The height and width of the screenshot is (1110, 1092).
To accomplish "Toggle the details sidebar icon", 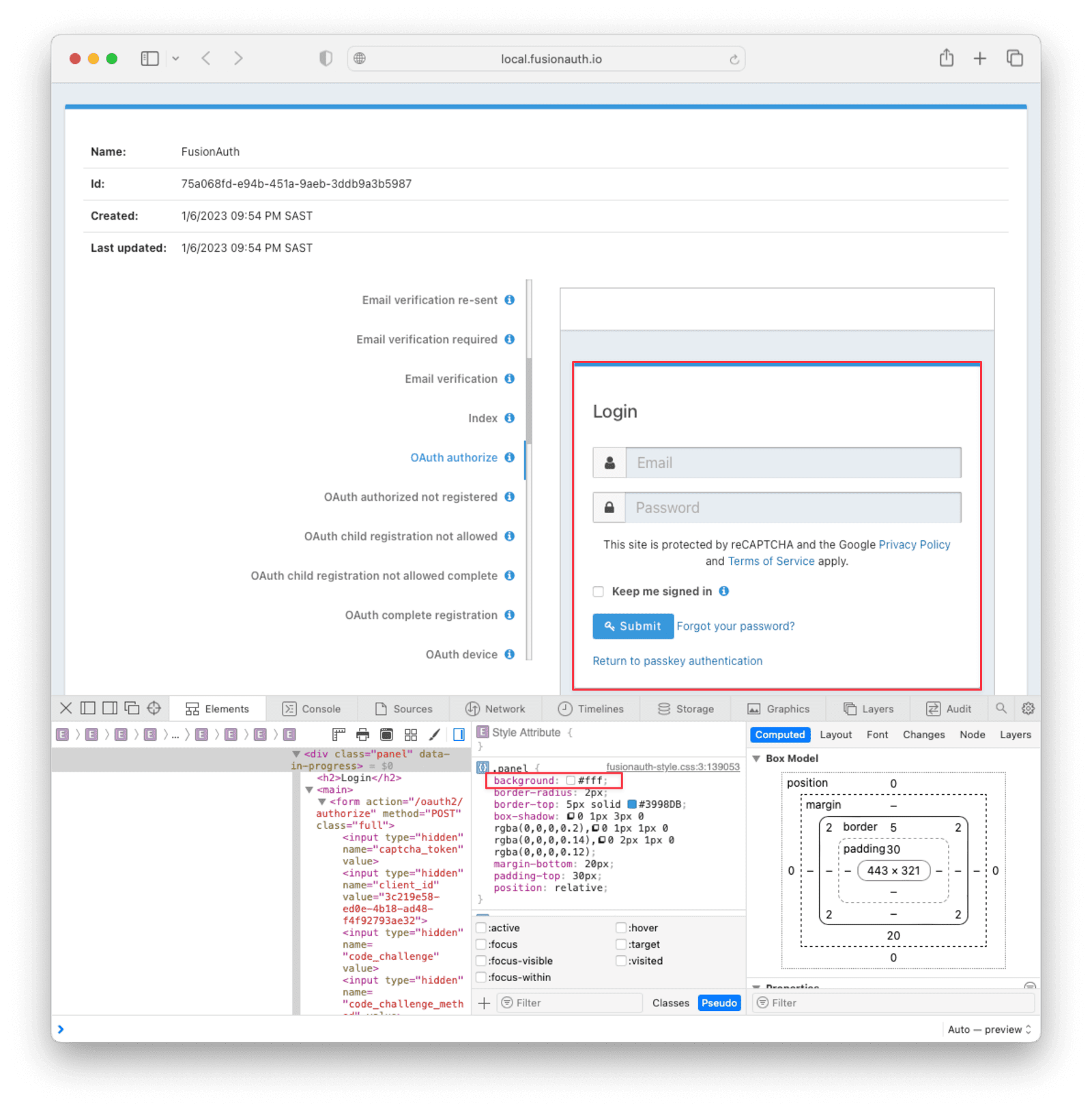I will 459,735.
